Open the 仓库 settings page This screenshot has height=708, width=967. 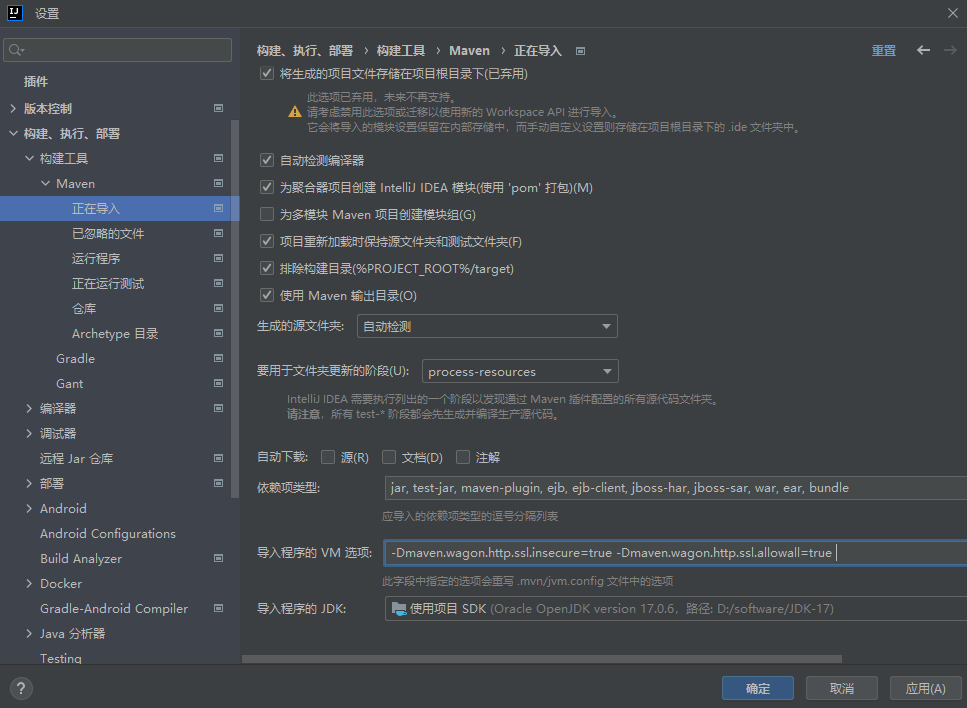pos(84,308)
